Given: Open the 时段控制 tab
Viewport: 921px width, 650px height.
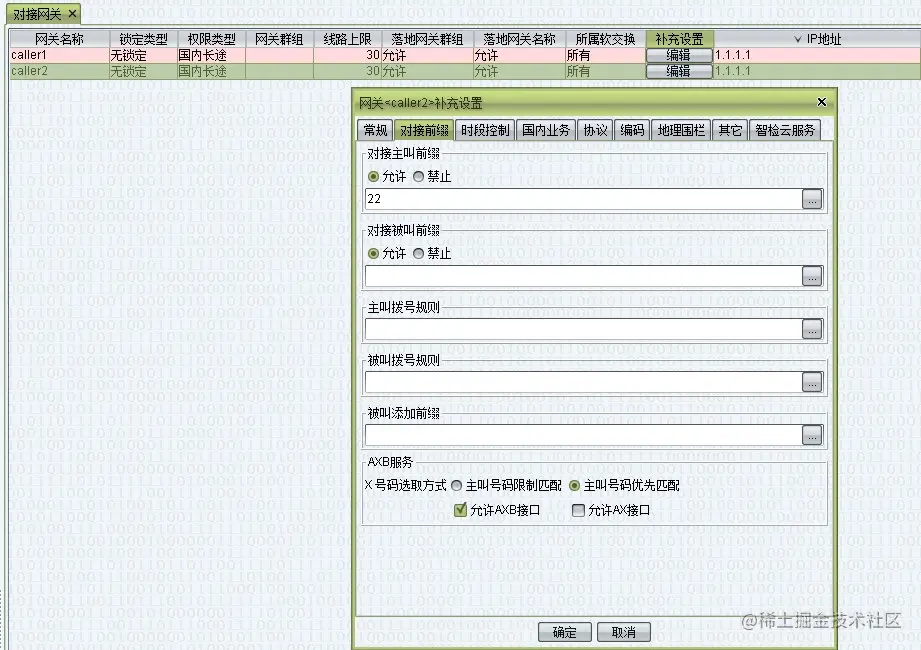Looking at the screenshot, I should coord(485,130).
